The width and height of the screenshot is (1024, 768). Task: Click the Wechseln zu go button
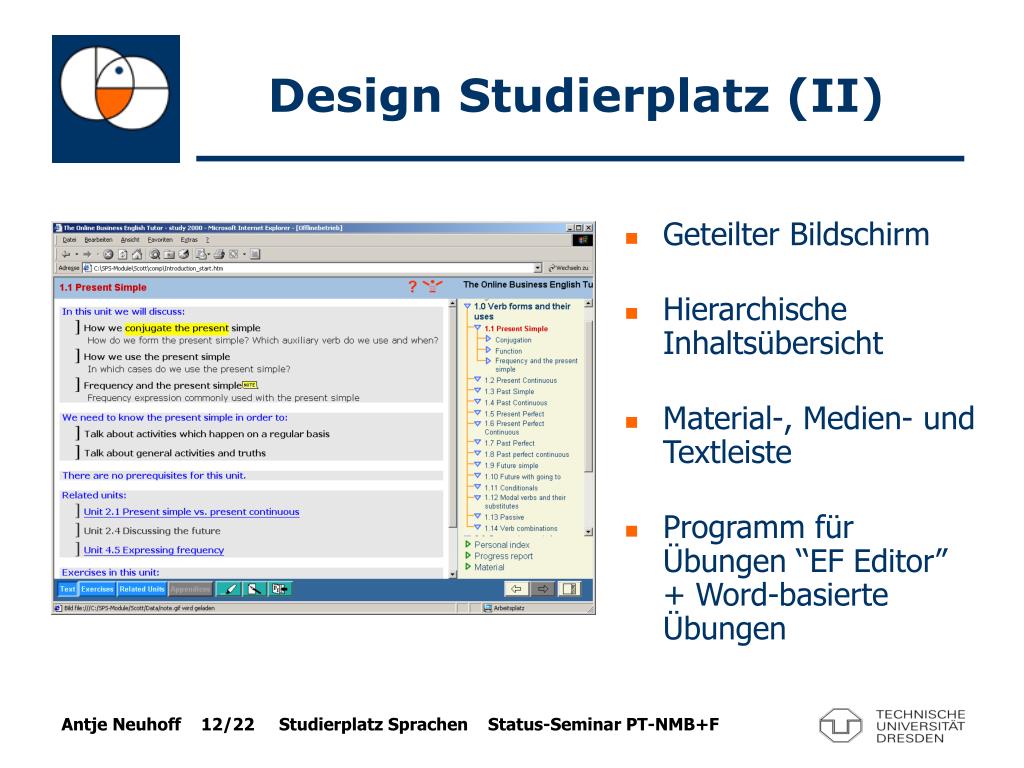click(569, 268)
